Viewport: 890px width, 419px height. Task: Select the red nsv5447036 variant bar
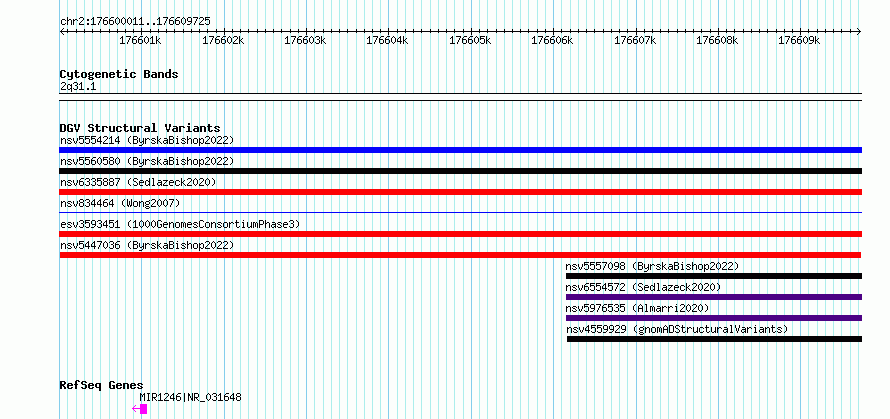pos(460,255)
